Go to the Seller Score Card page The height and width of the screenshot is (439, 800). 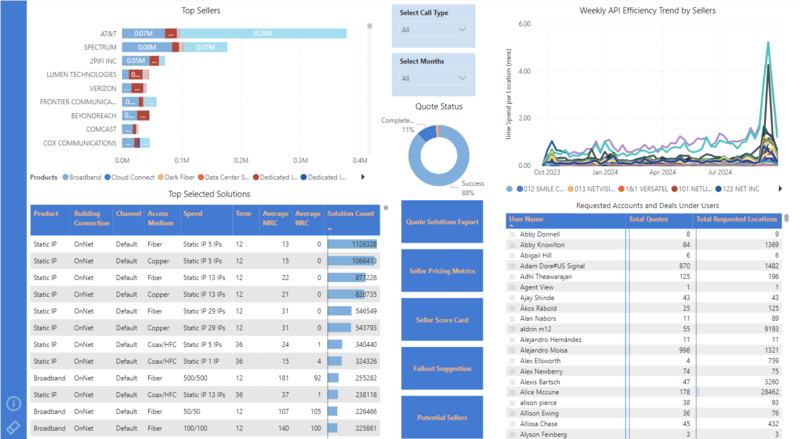pyautogui.click(x=442, y=319)
